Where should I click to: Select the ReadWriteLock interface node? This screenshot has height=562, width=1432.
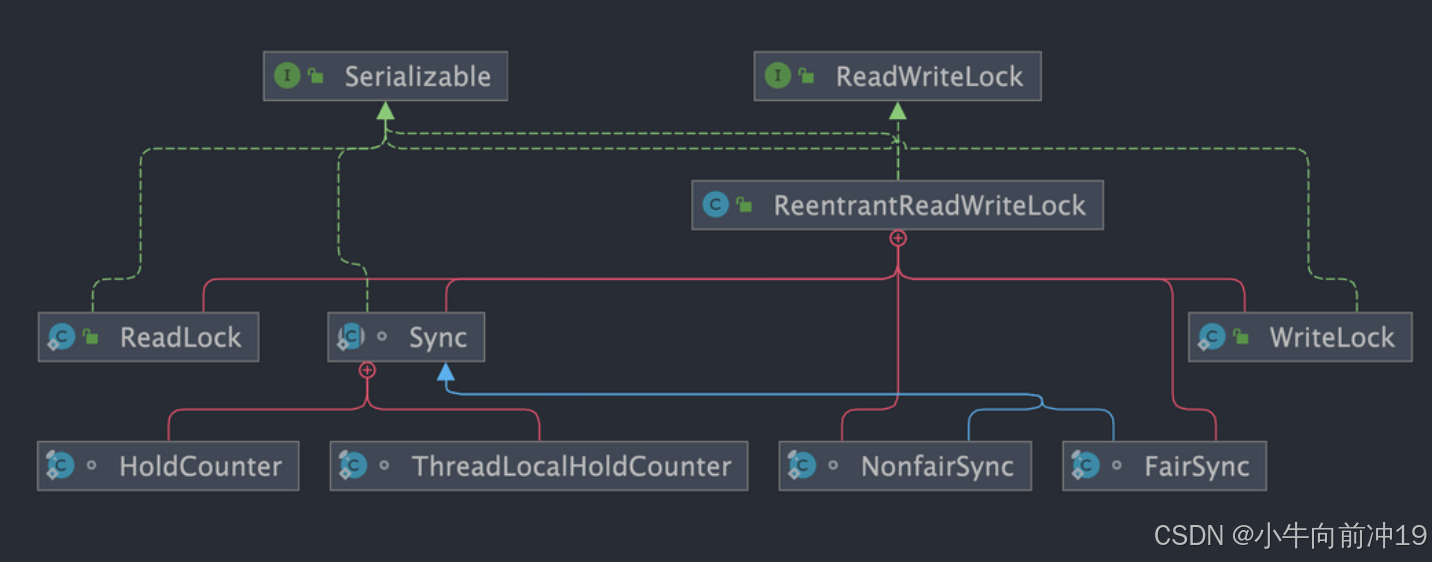click(897, 76)
